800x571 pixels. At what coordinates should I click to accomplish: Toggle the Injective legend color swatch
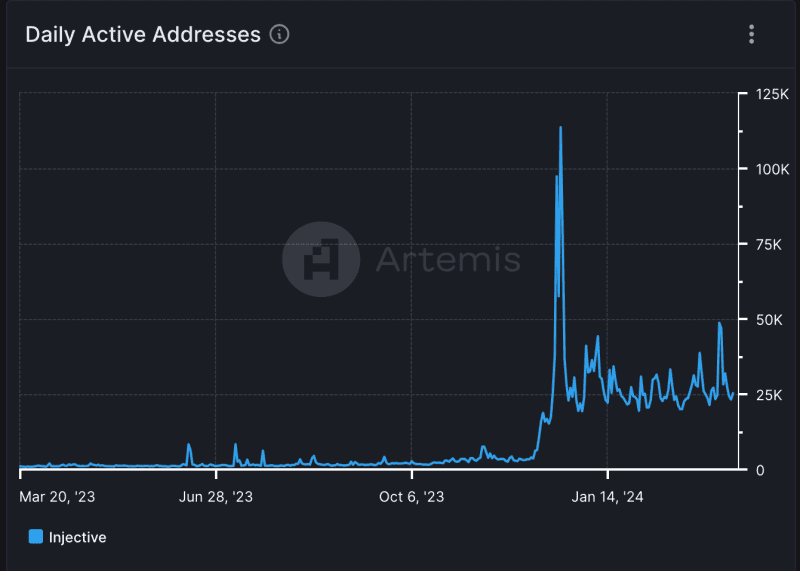pyautogui.click(x=36, y=537)
